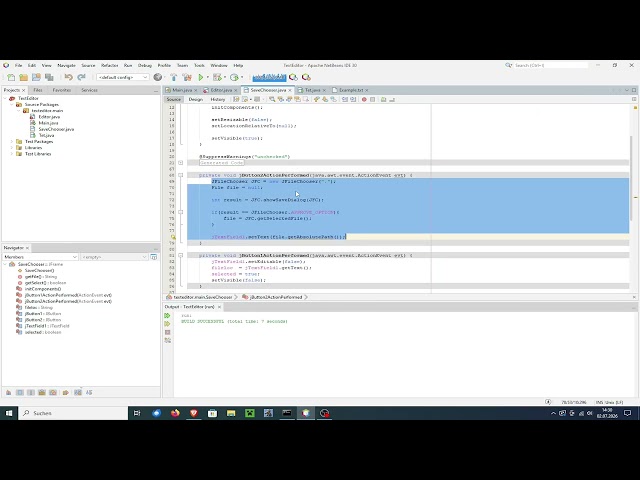The width and height of the screenshot is (640, 480).
Task: Click the Navigator javadoc window icon
Action: [x=153, y=257]
